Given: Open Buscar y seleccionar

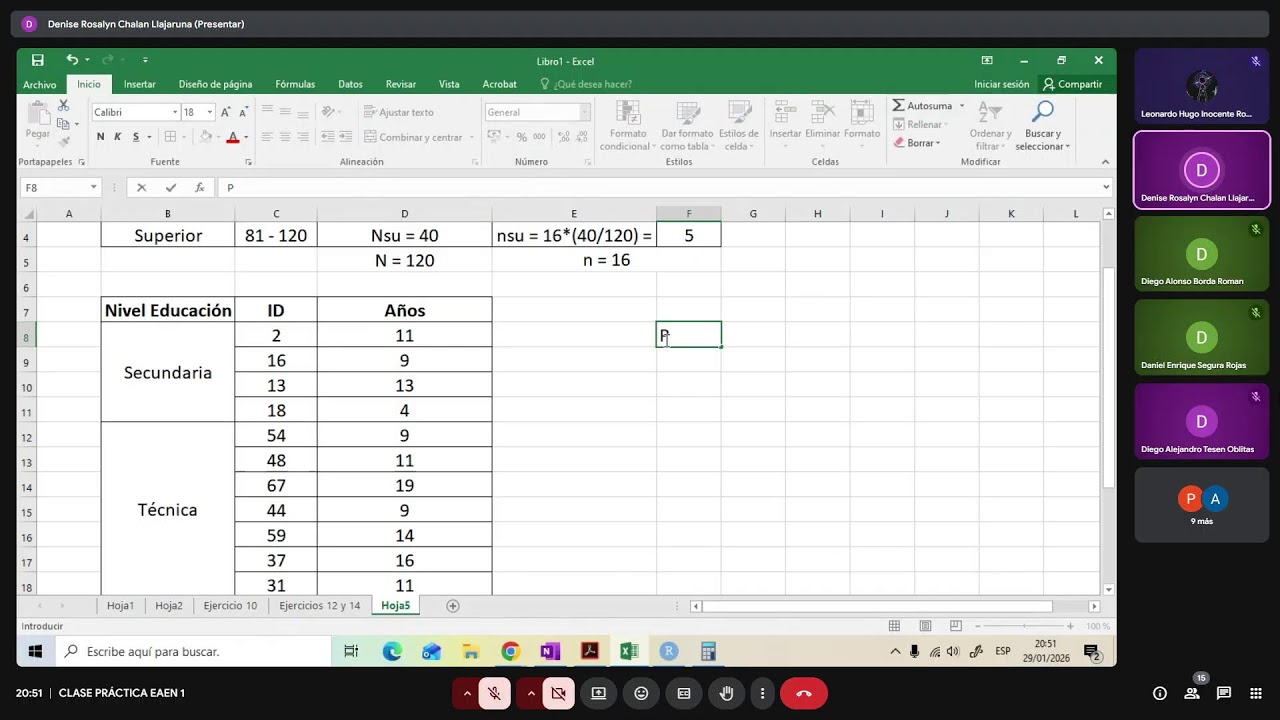Looking at the screenshot, I should [x=1042, y=126].
